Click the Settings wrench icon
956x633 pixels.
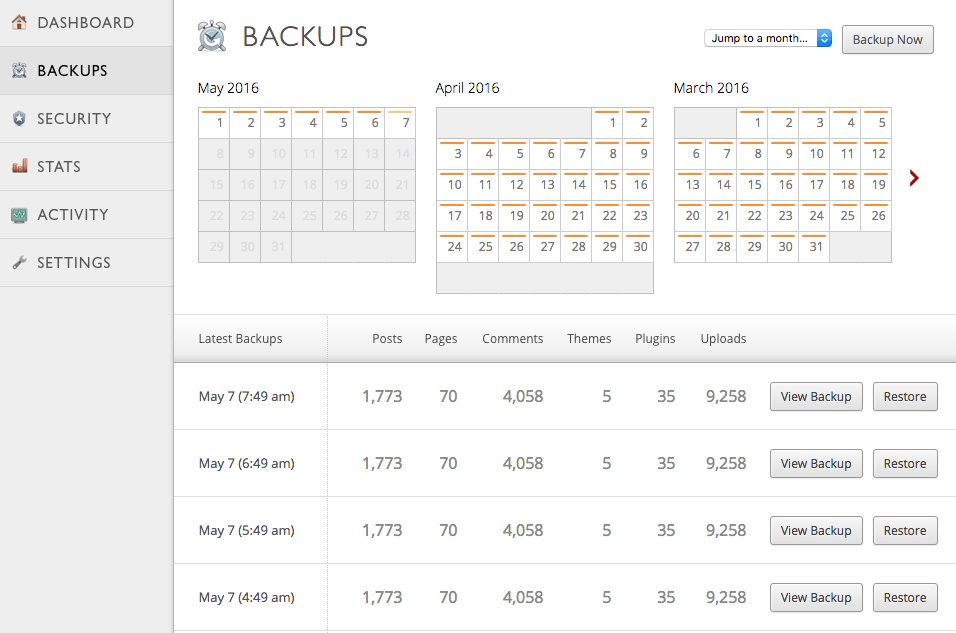click(x=17, y=262)
